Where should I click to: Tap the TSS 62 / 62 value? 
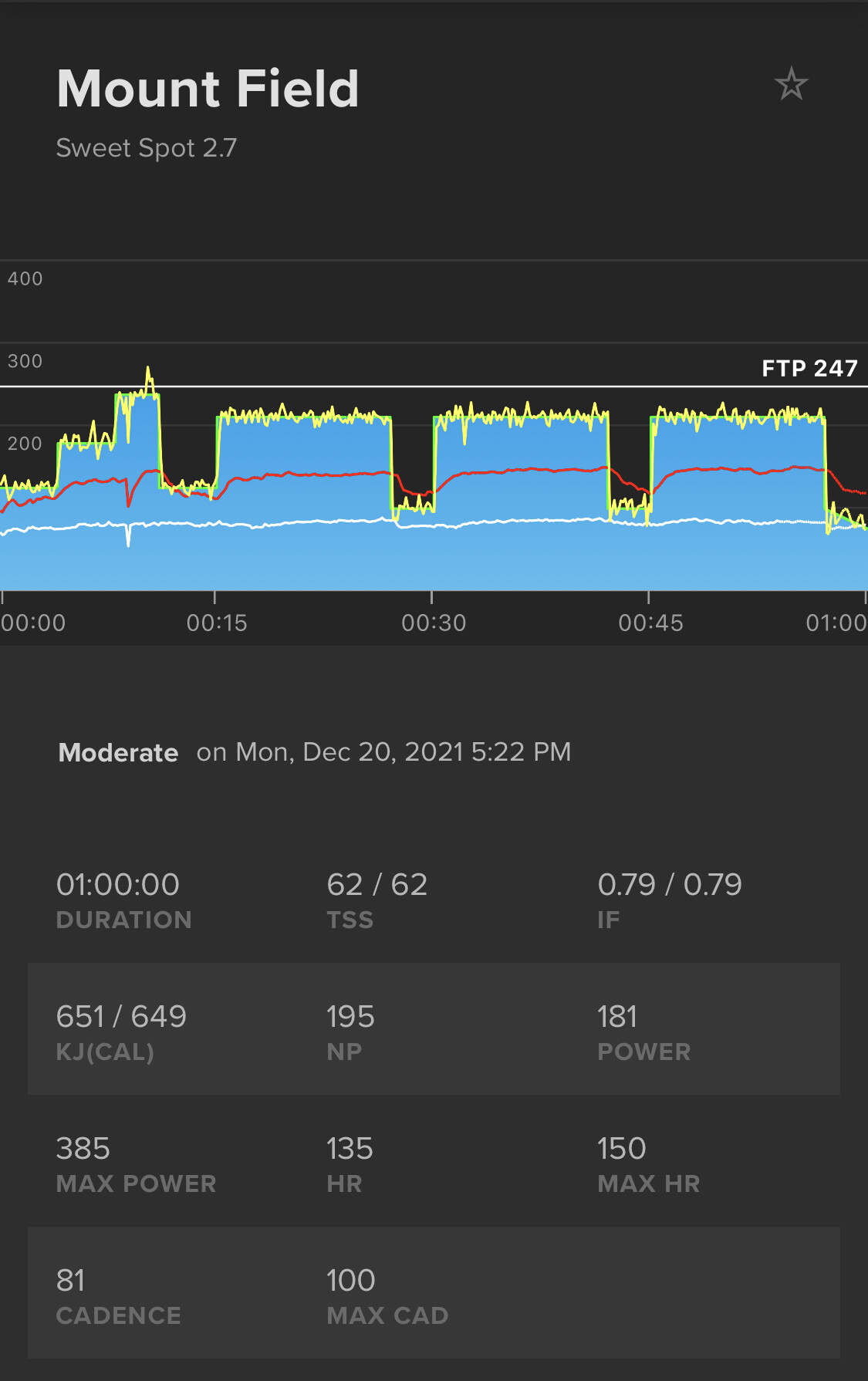click(377, 885)
